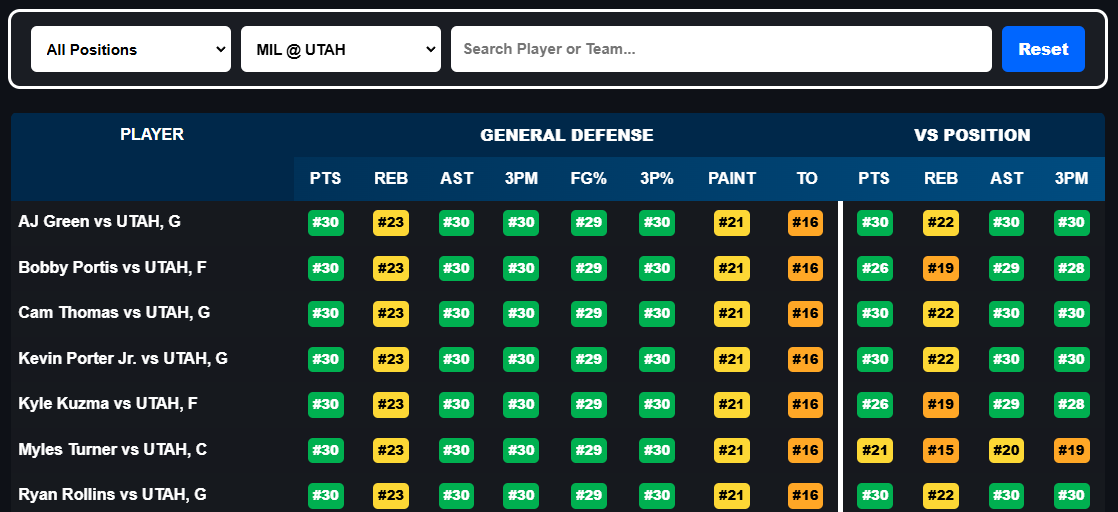The width and height of the screenshot is (1118, 512).
Task: Sort by VS Position PTS column
Action: [874, 179]
